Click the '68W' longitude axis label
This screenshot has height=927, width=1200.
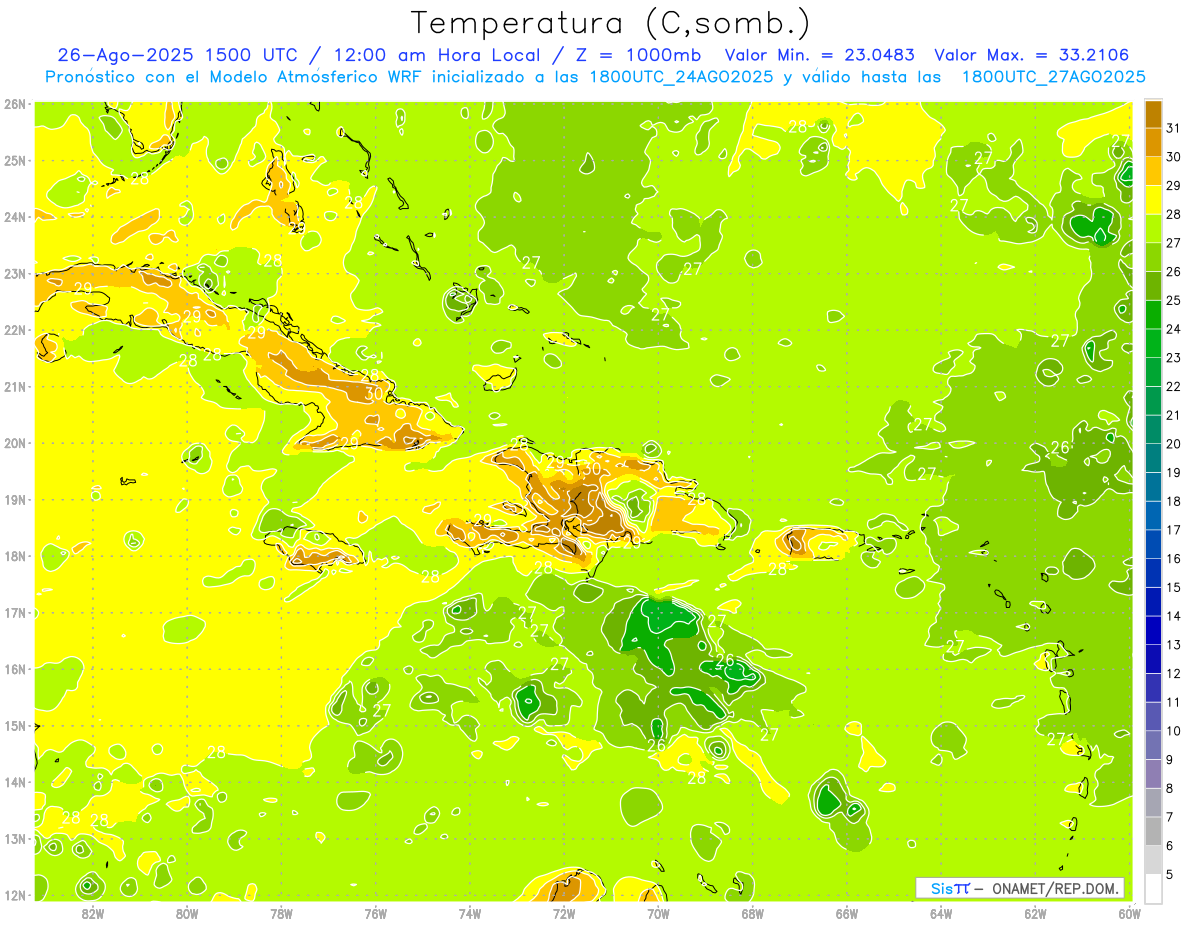[x=752, y=913]
